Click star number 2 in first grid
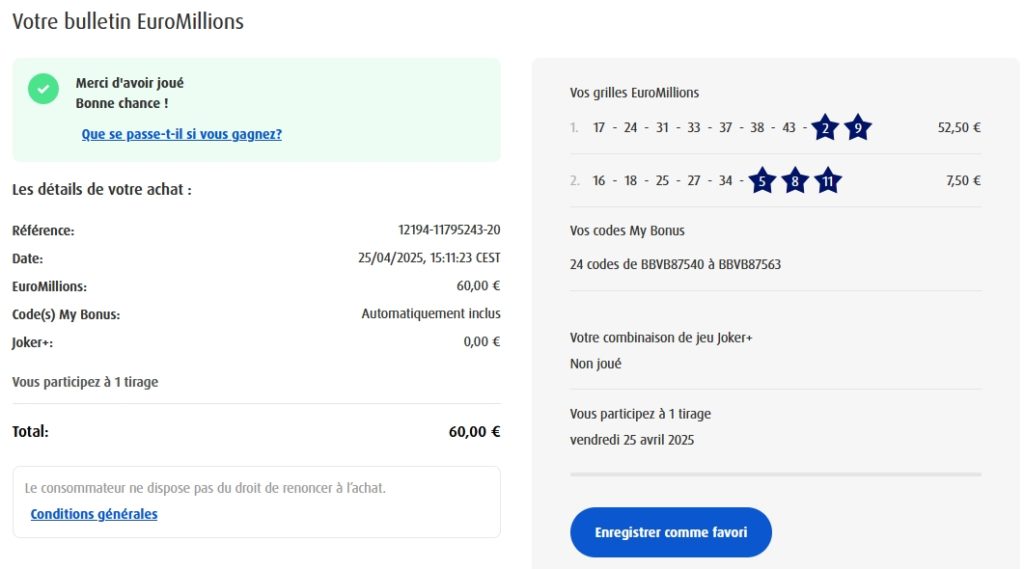This screenshot has width=1024, height=569. point(825,128)
